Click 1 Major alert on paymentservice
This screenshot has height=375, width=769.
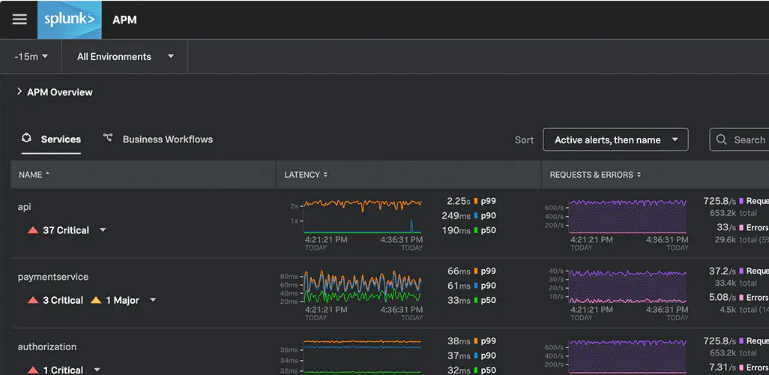click(x=122, y=300)
